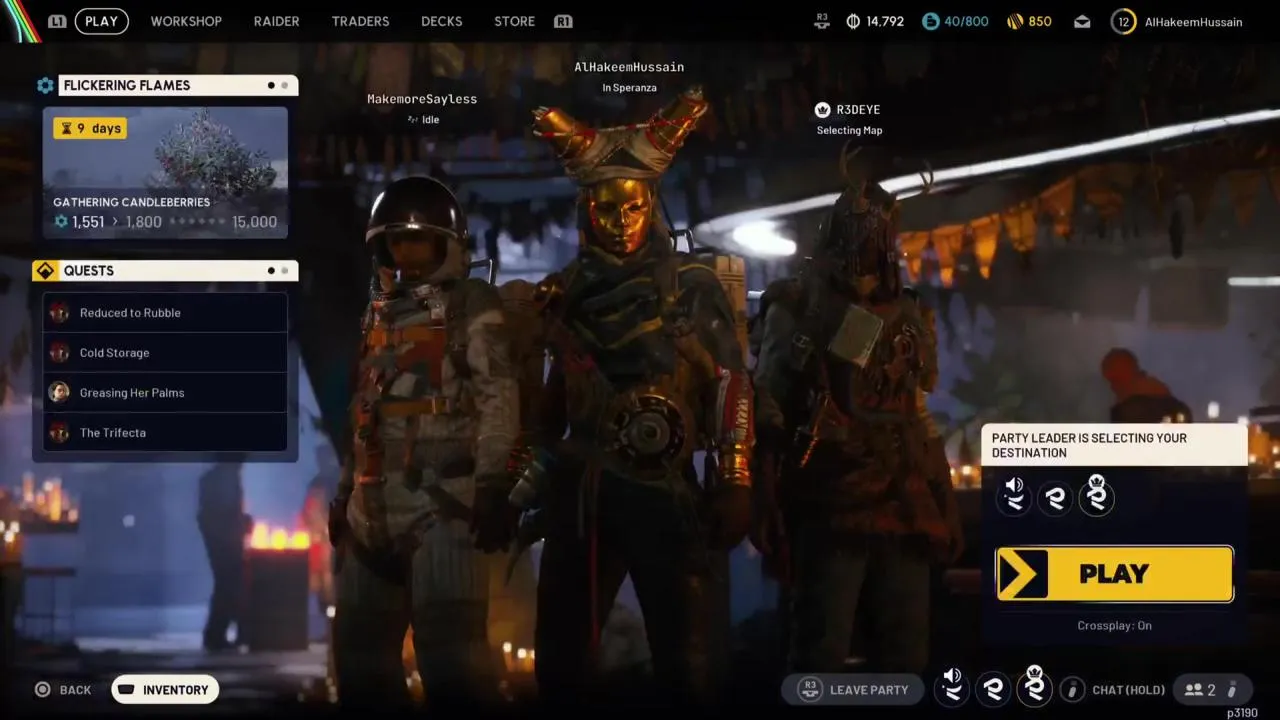Screen dimensions: 1280x720
Task: Click the R1 next-tab bumper icon
Action: coord(563,21)
